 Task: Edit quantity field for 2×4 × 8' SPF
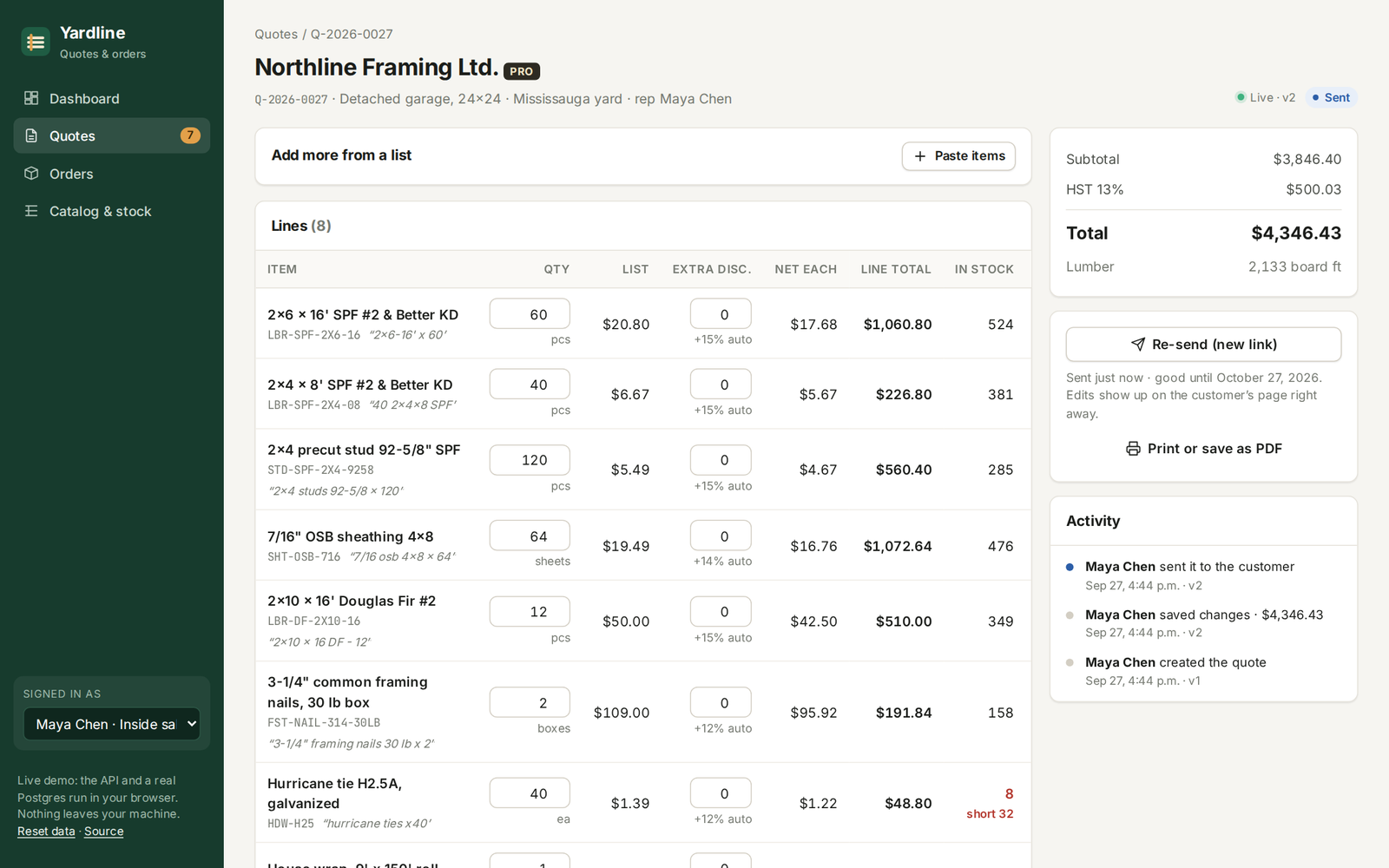530,385
